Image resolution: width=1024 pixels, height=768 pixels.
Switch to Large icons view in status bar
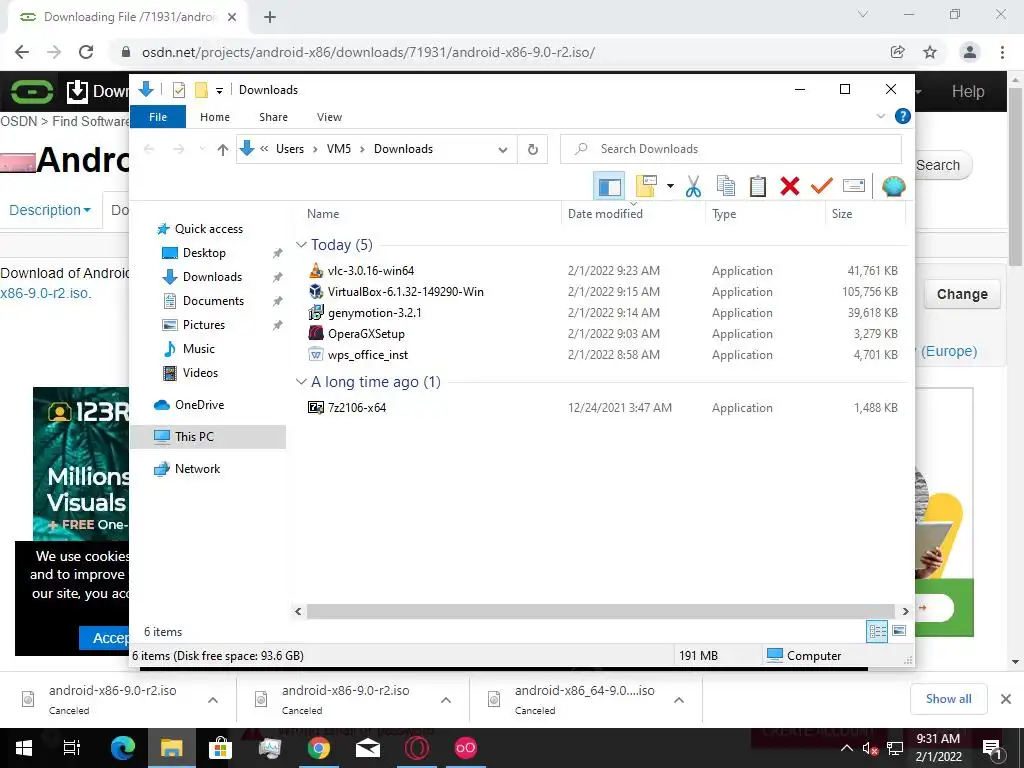tap(899, 632)
